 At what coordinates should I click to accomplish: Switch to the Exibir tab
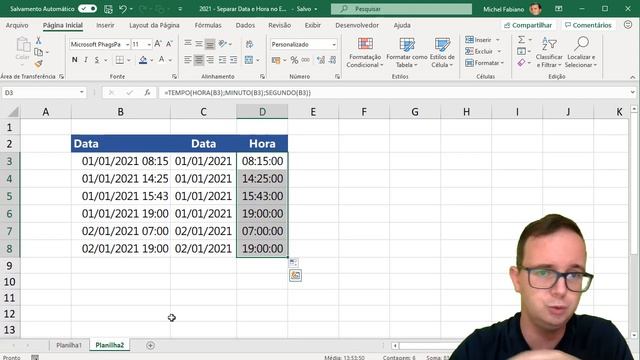(313, 25)
